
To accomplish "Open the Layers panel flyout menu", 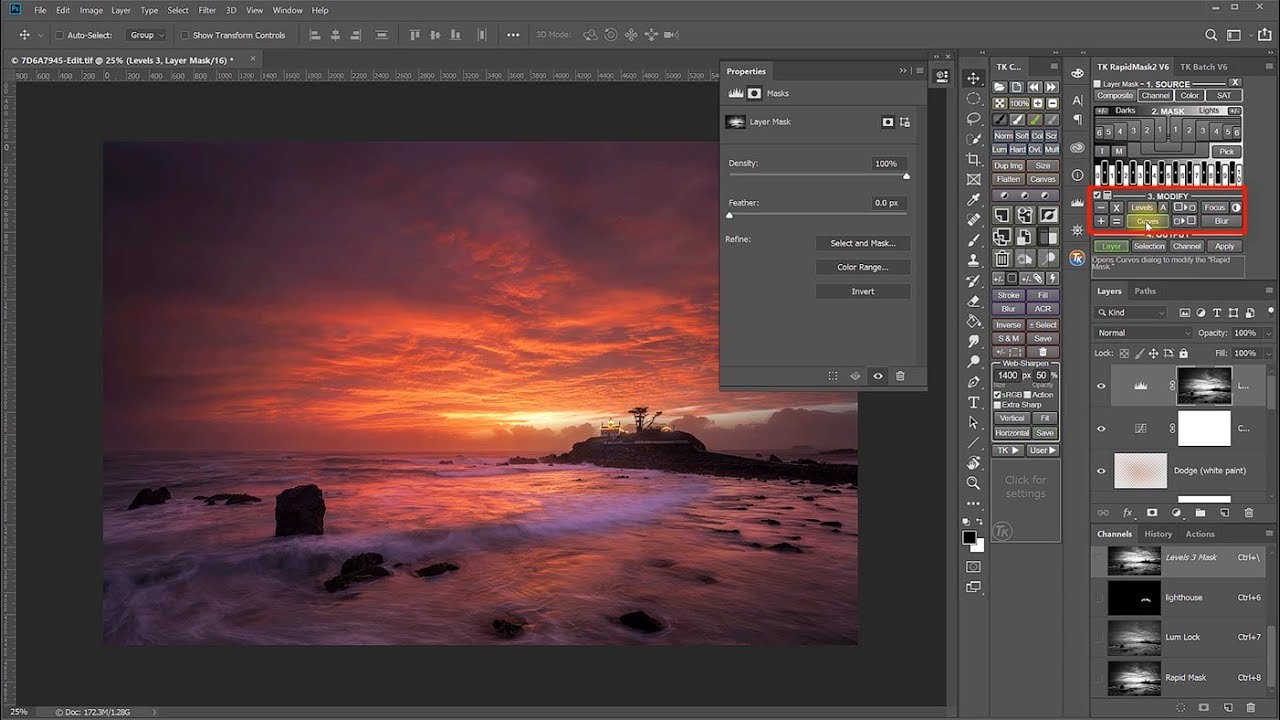I will (x=1269, y=291).
